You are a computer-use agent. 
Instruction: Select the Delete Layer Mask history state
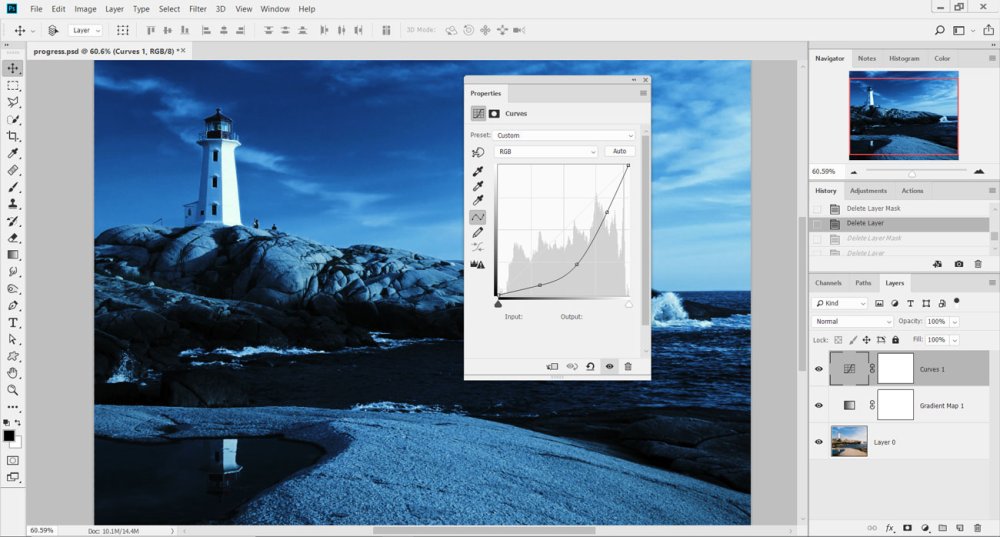tap(873, 209)
